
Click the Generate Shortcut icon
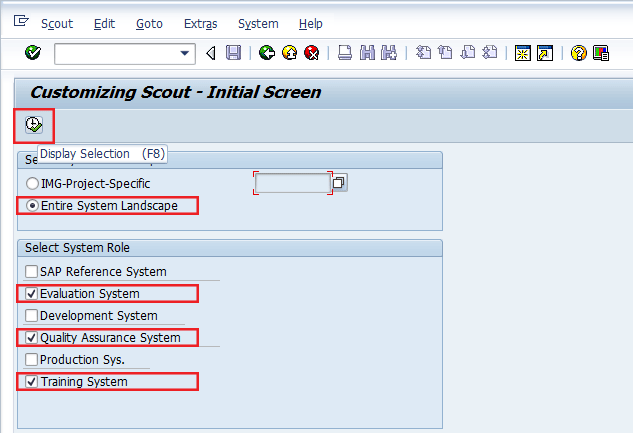(x=545, y=53)
